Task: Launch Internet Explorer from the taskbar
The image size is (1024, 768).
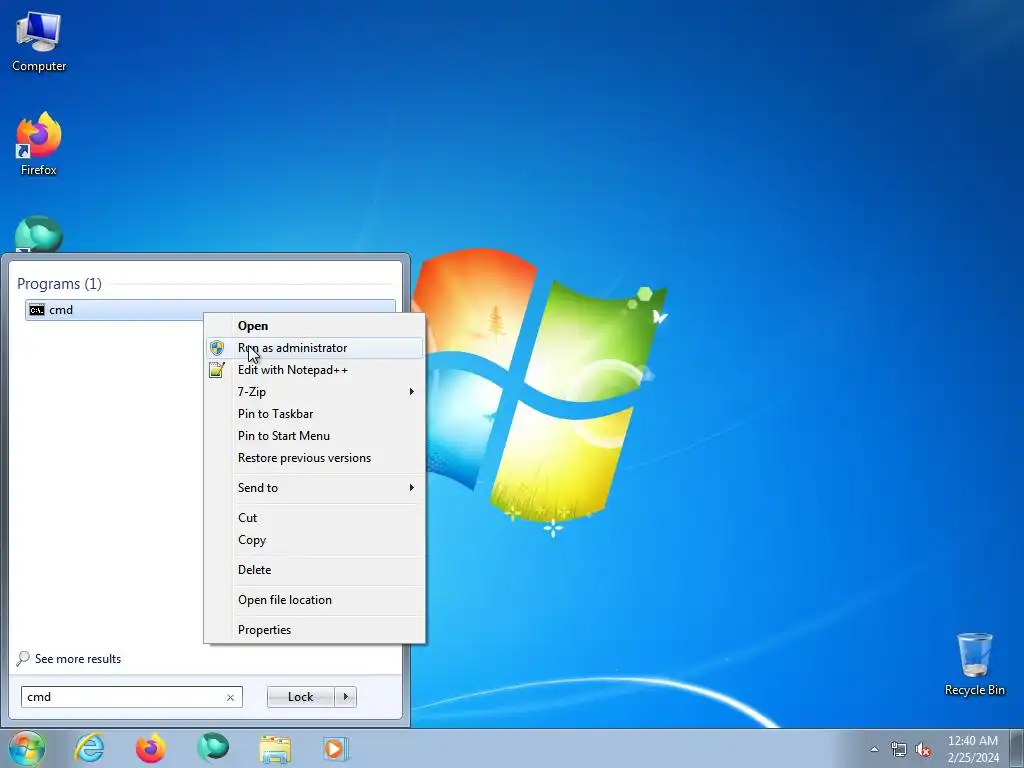Action: pos(89,748)
